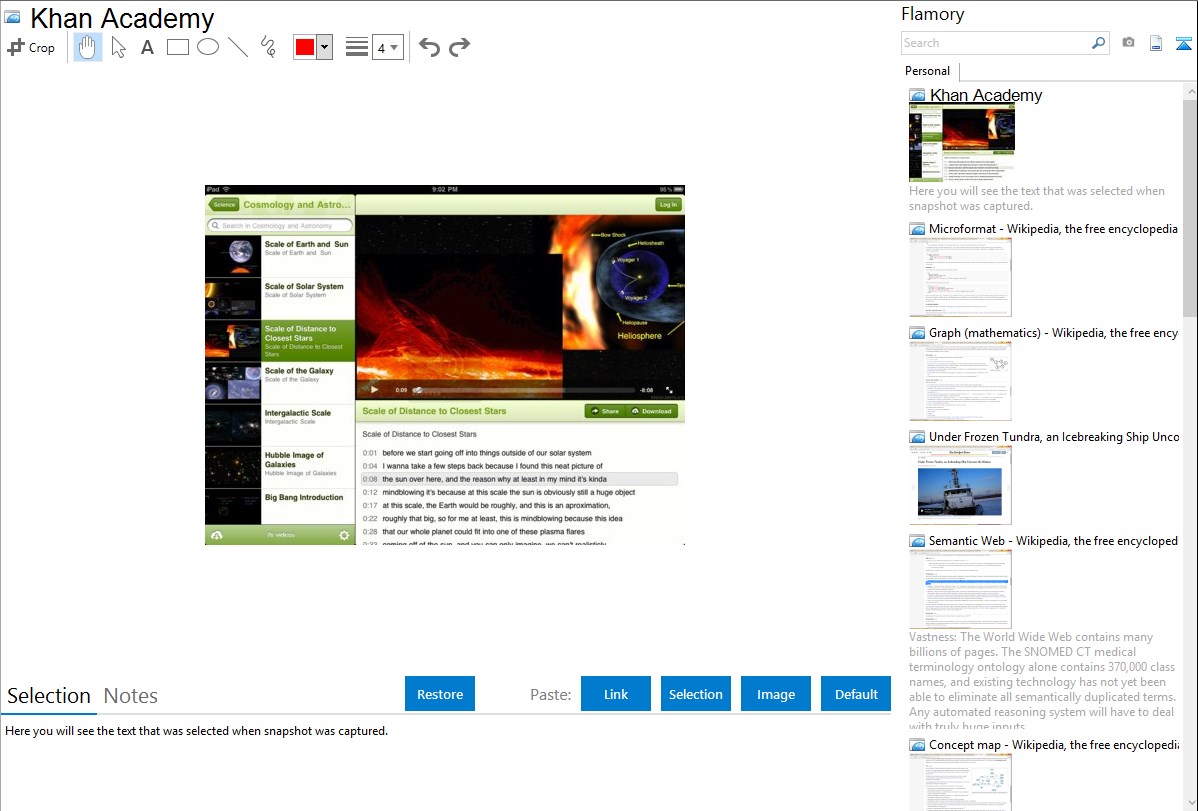The image size is (1198, 811).
Task: Click the blue collapse panel icon
Action: pos(1183,43)
